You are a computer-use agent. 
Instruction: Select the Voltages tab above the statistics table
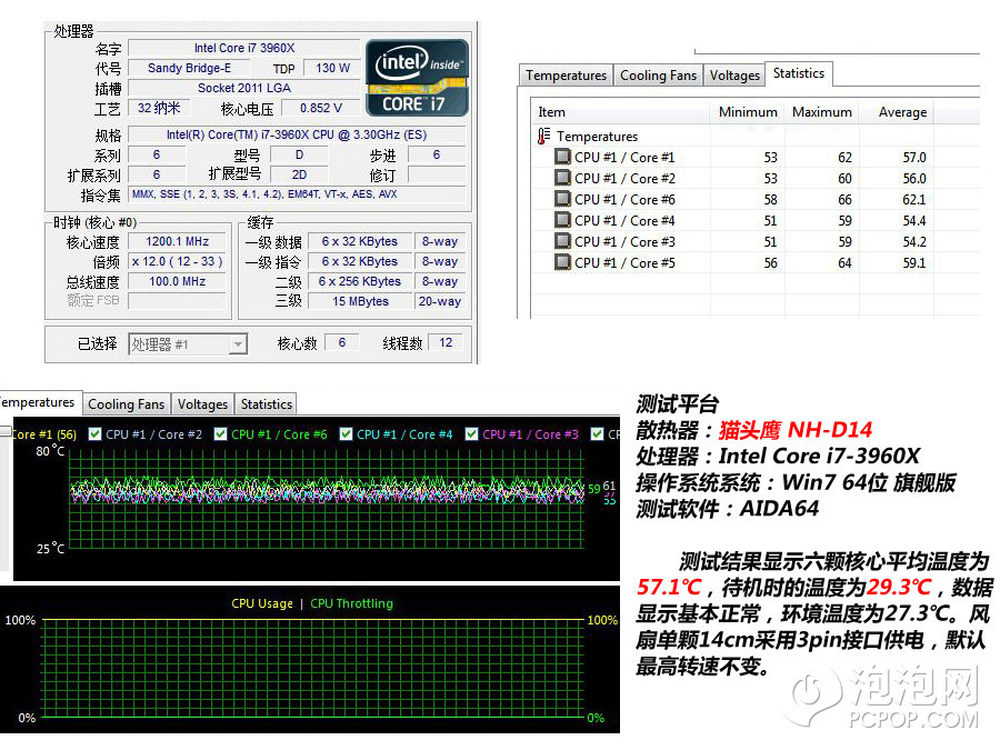735,75
